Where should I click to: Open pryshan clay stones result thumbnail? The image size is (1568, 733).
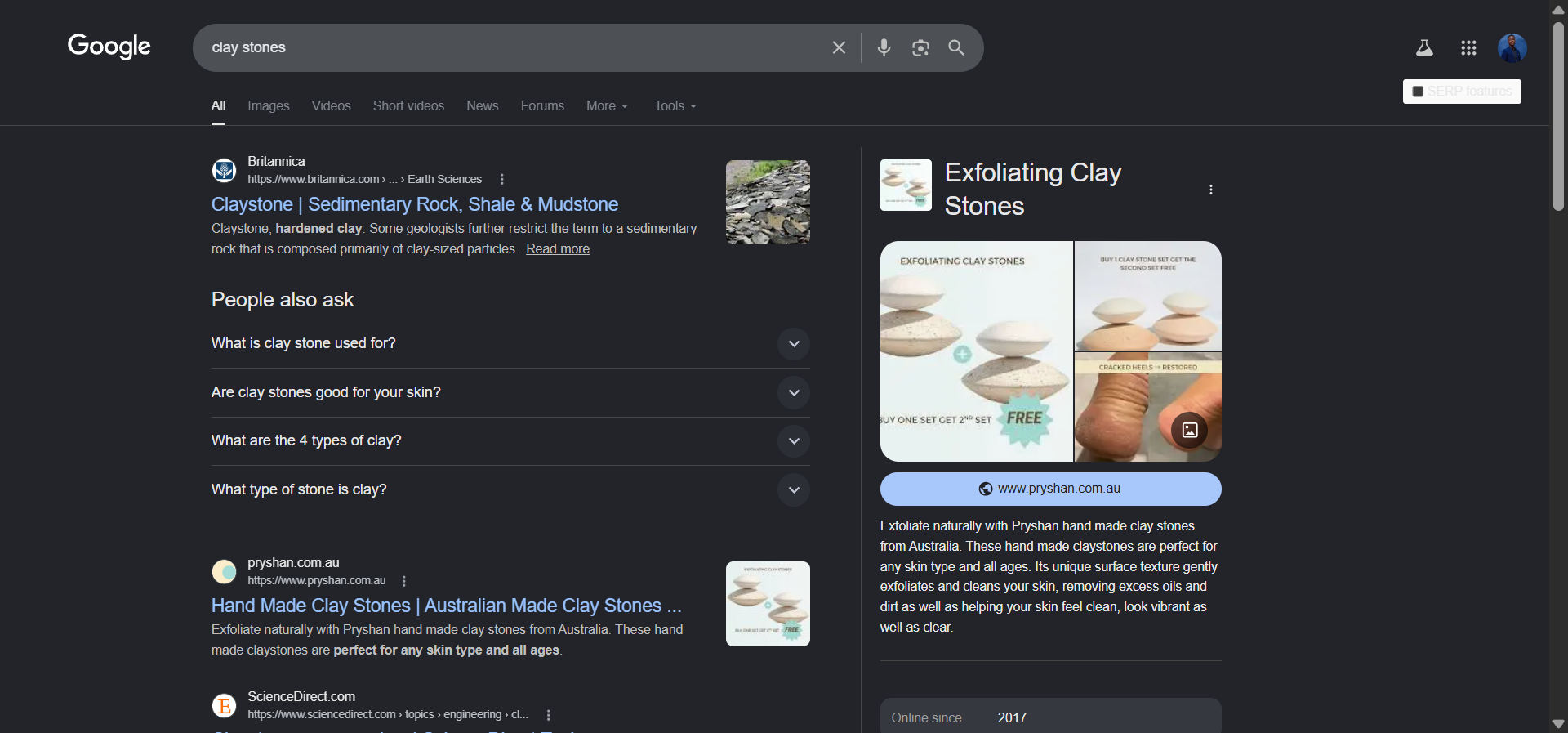(768, 604)
